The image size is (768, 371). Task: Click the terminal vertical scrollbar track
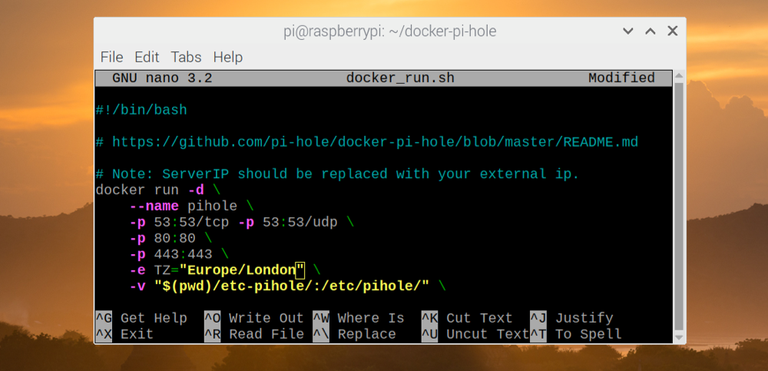point(679,206)
